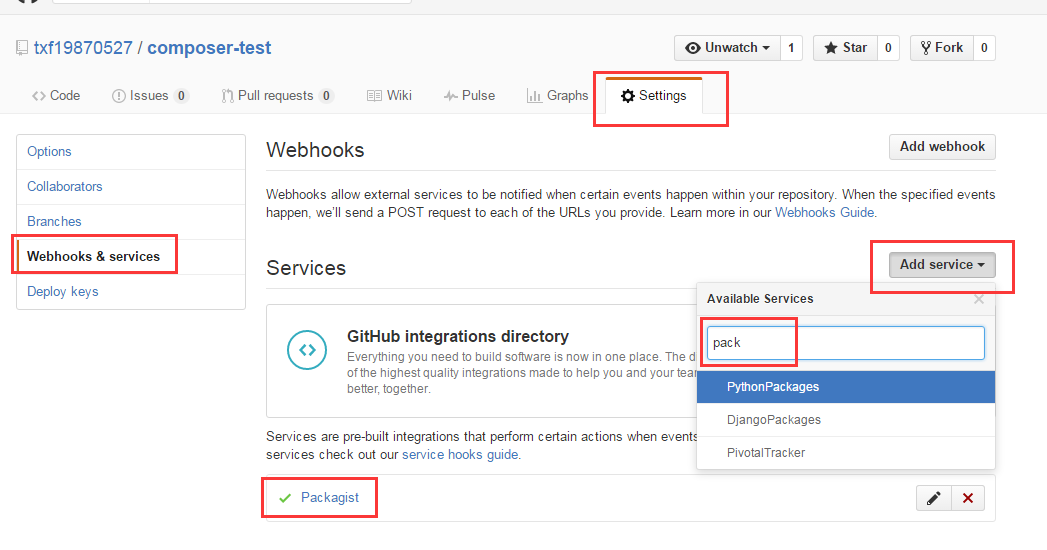Open the Unwatch dropdown
1047x550 pixels.
click(727, 48)
